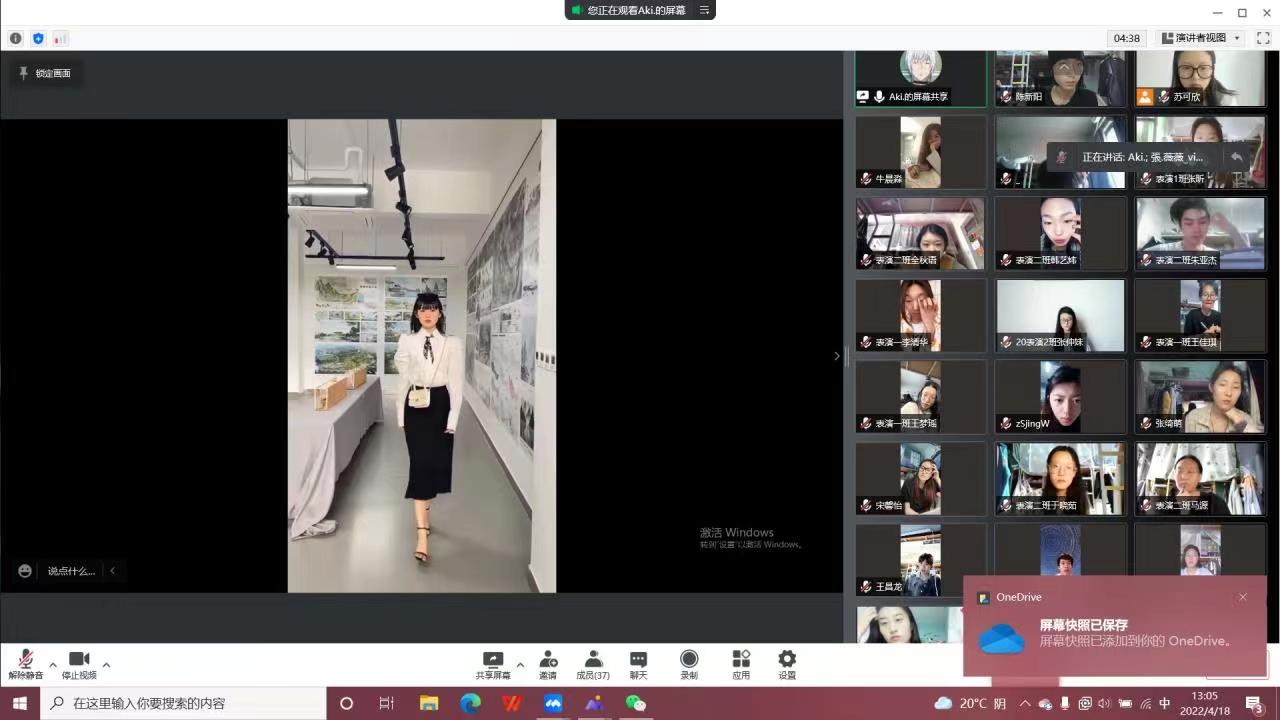The height and width of the screenshot is (720, 1280).
Task: Select 表演二班于晓茹 video tile
Action: click(x=1060, y=479)
